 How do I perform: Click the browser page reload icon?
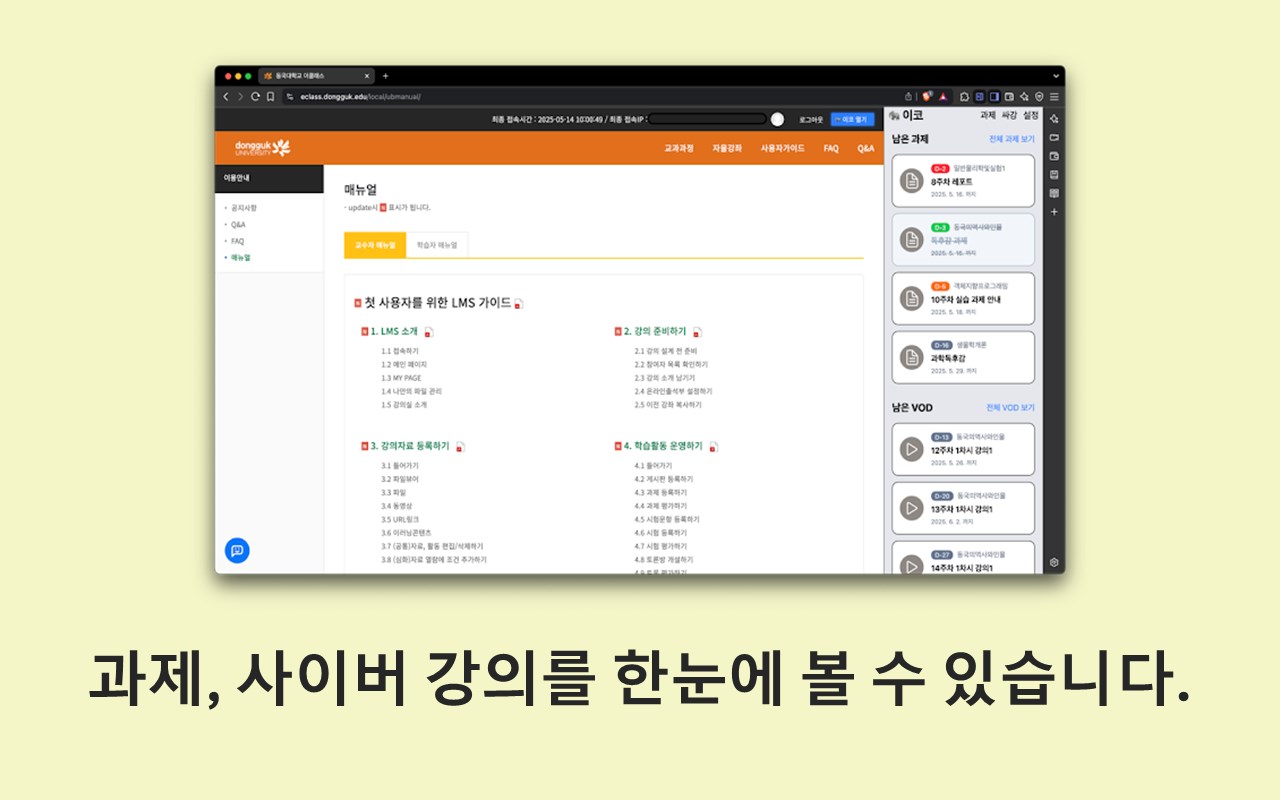[x=255, y=96]
